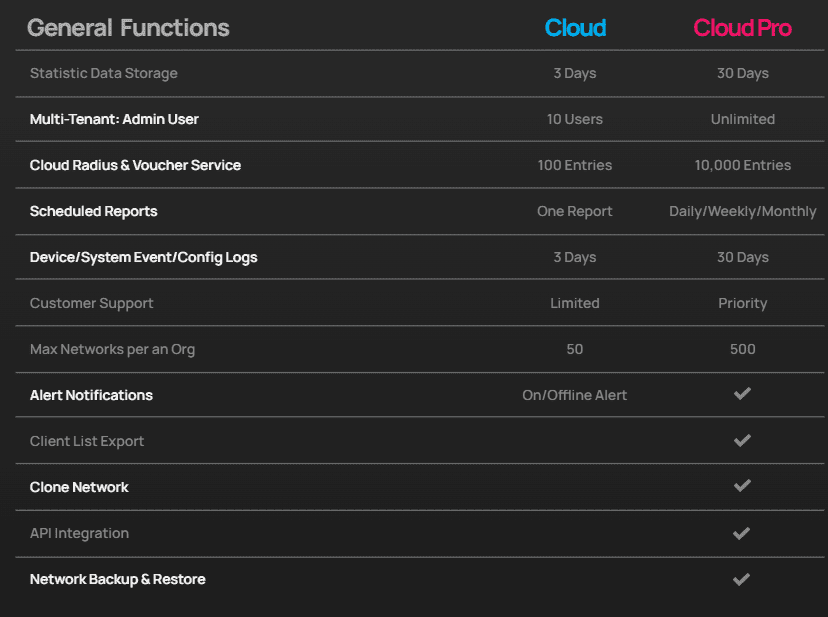Click the Cloud Pro checkmark for Client List Export
Screen dimensions: 828x617
pyautogui.click(x=742, y=440)
